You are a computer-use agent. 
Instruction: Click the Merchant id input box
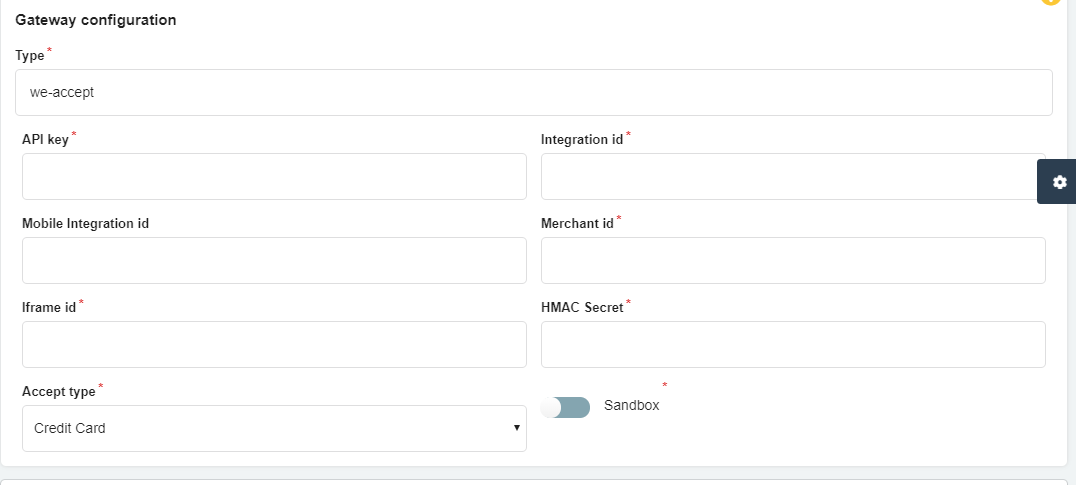(x=793, y=261)
